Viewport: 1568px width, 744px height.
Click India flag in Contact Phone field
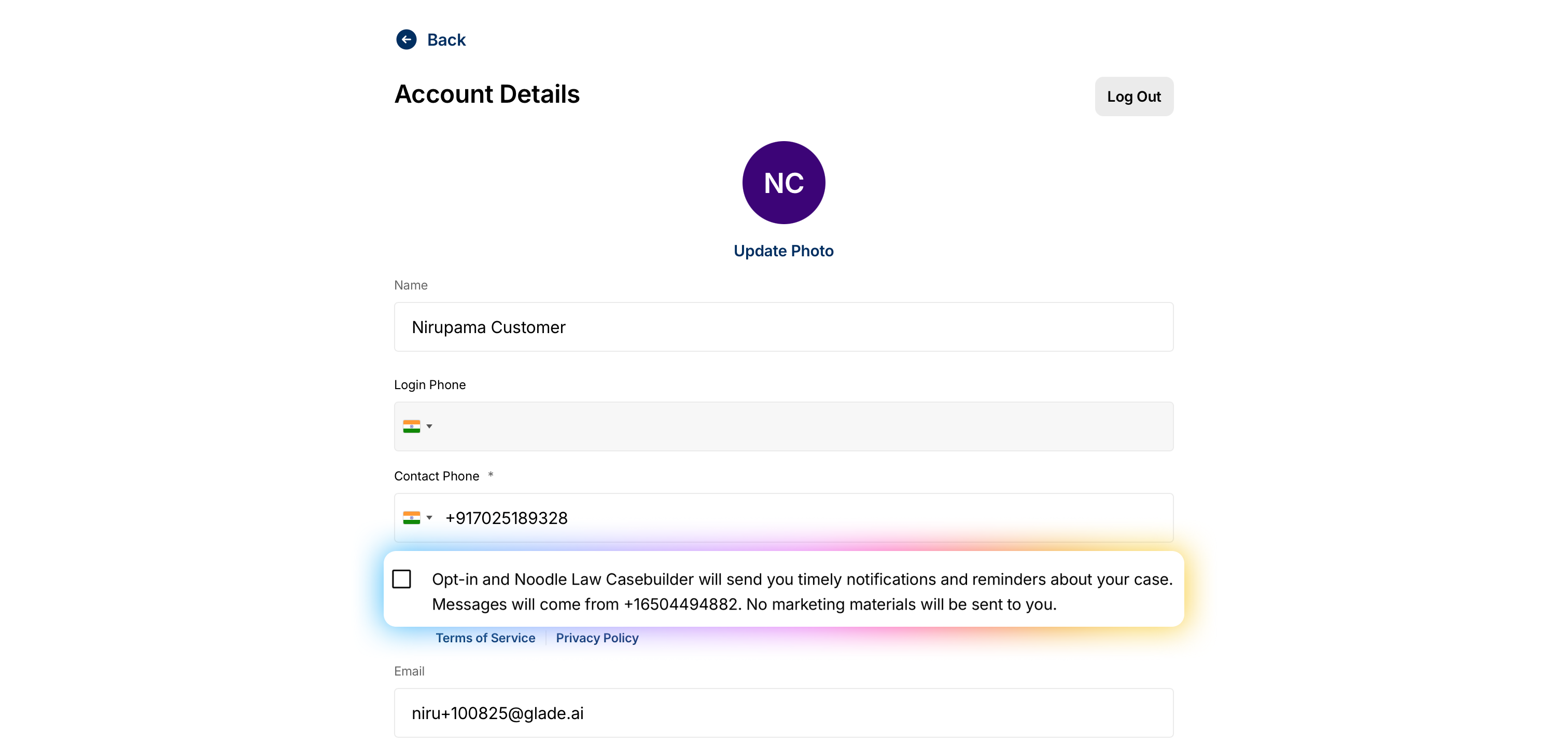pos(412,518)
